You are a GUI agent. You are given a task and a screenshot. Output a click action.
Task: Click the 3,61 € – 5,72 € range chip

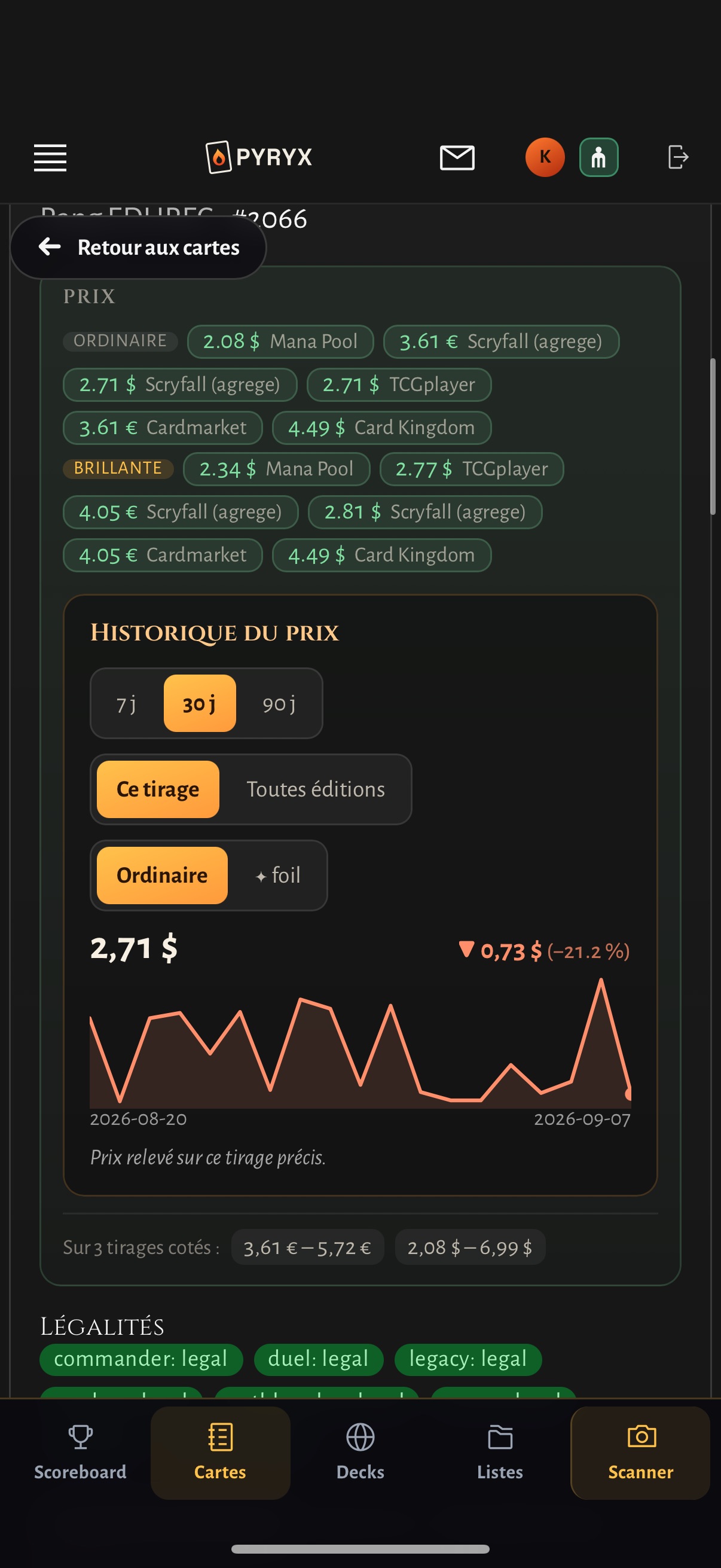[307, 1248]
